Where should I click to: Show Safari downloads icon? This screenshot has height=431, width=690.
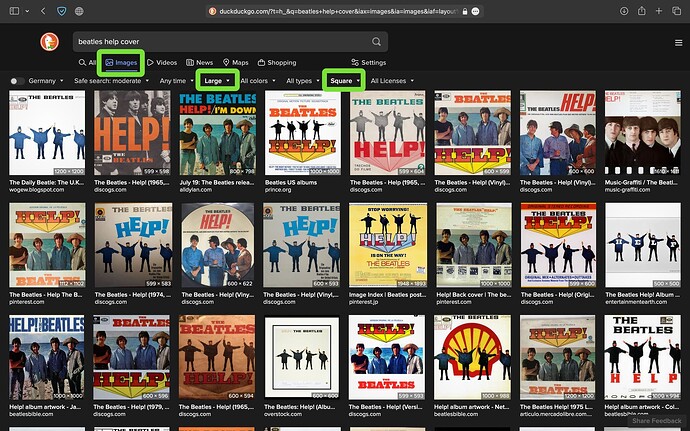click(624, 11)
